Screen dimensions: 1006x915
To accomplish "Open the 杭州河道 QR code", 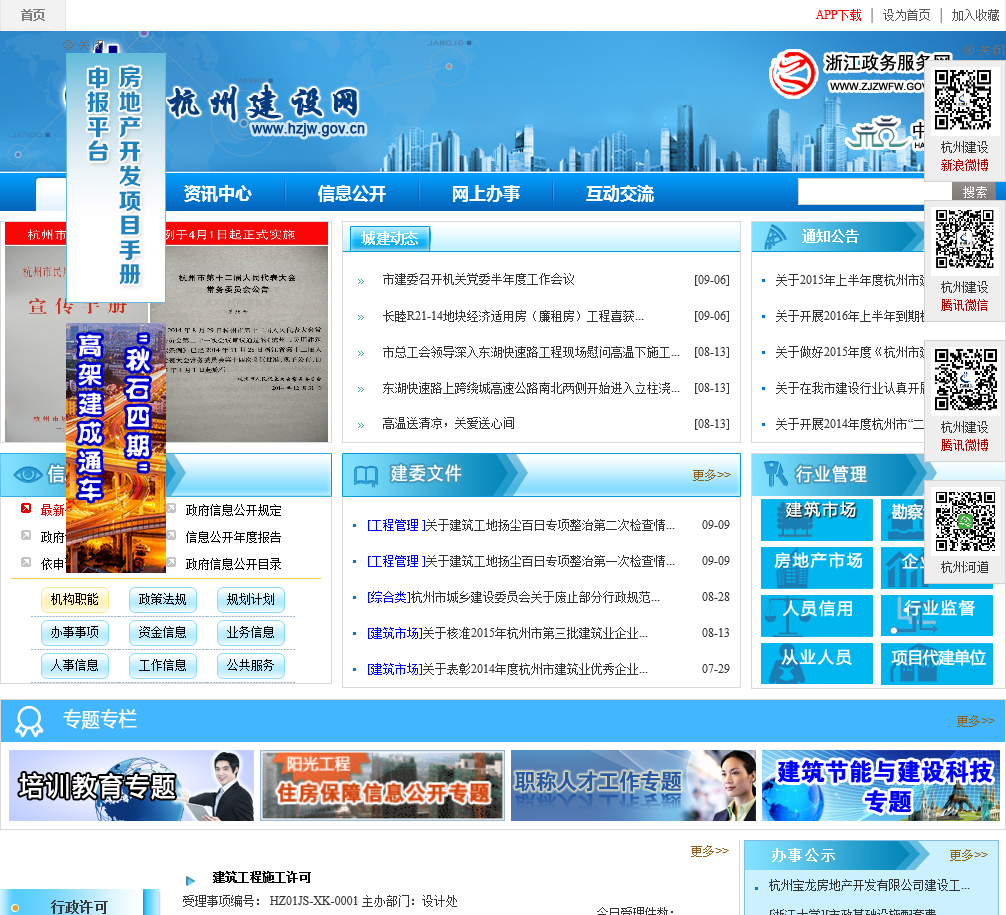I will [964, 533].
